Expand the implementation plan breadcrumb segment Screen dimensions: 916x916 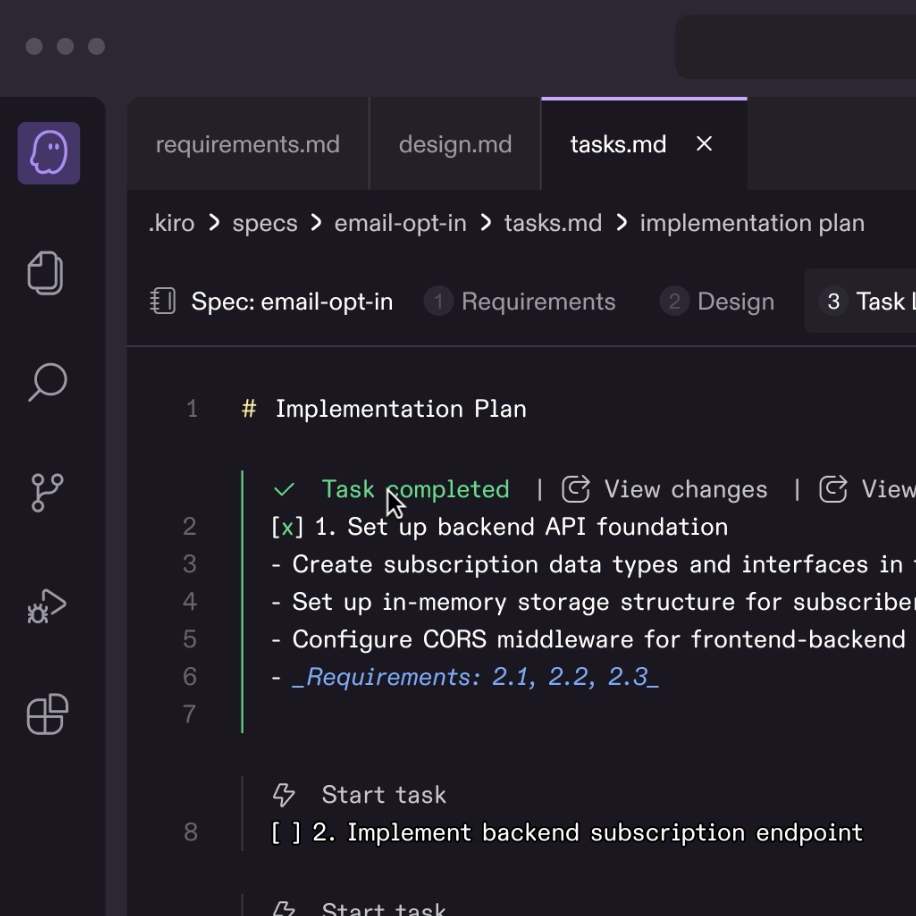pyautogui.click(x=752, y=223)
